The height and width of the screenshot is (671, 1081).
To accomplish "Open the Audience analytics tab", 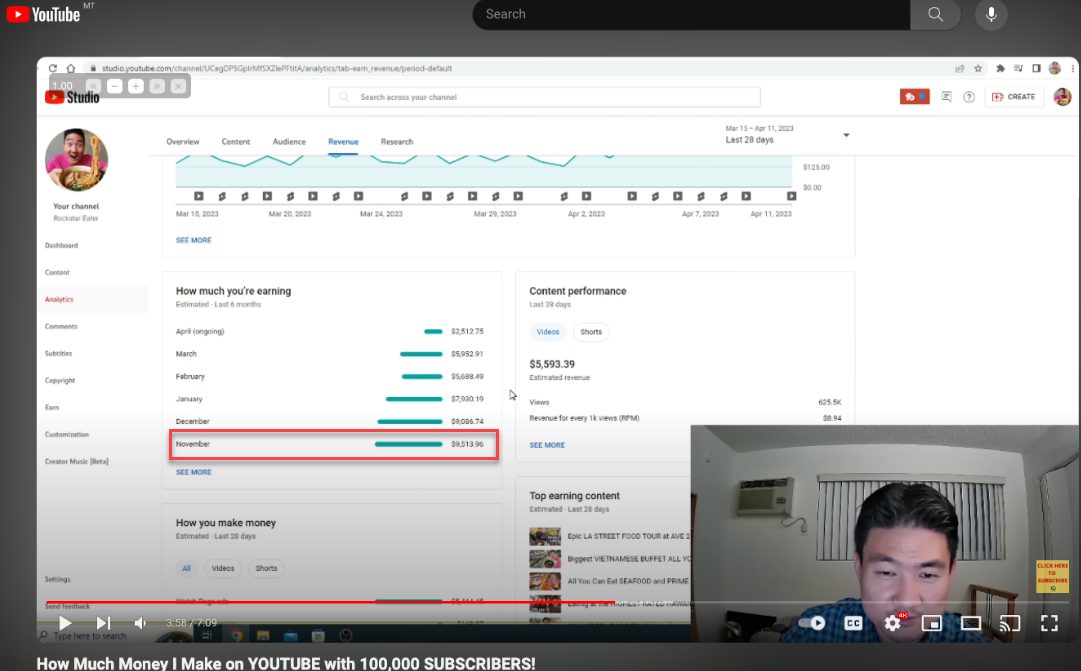I will (x=289, y=141).
